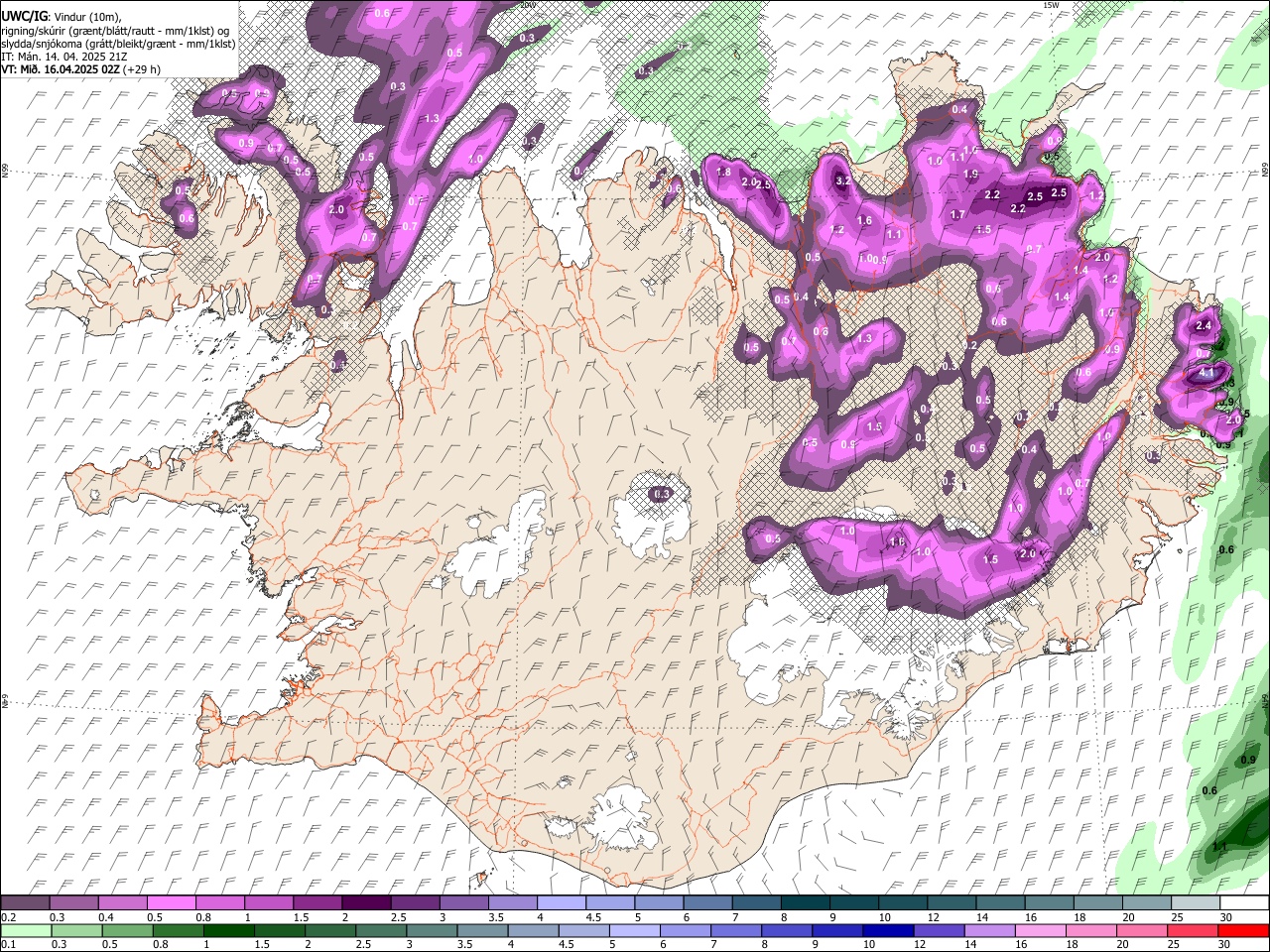Screen dimensions: 1270x952
Task: Click gray-blue rain swatch starting at 3.5
Action: [482, 930]
